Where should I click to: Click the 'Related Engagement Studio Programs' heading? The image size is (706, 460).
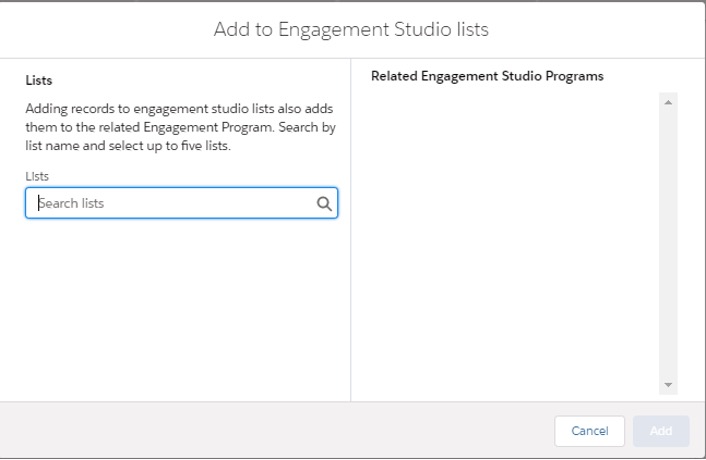(x=487, y=76)
